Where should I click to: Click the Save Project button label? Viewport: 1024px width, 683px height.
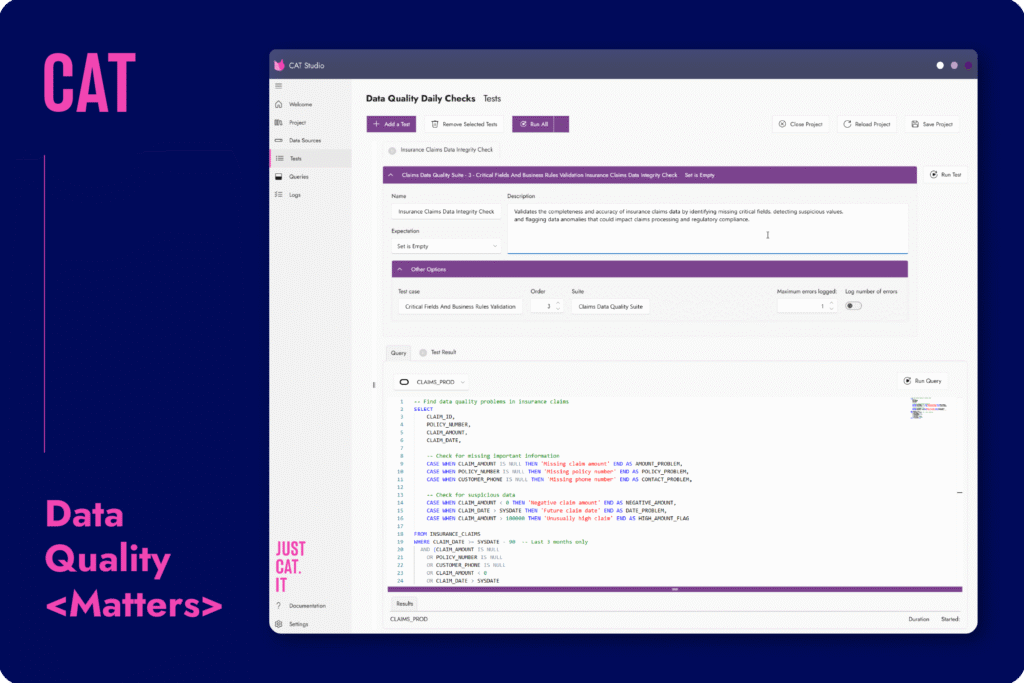tap(937, 124)
